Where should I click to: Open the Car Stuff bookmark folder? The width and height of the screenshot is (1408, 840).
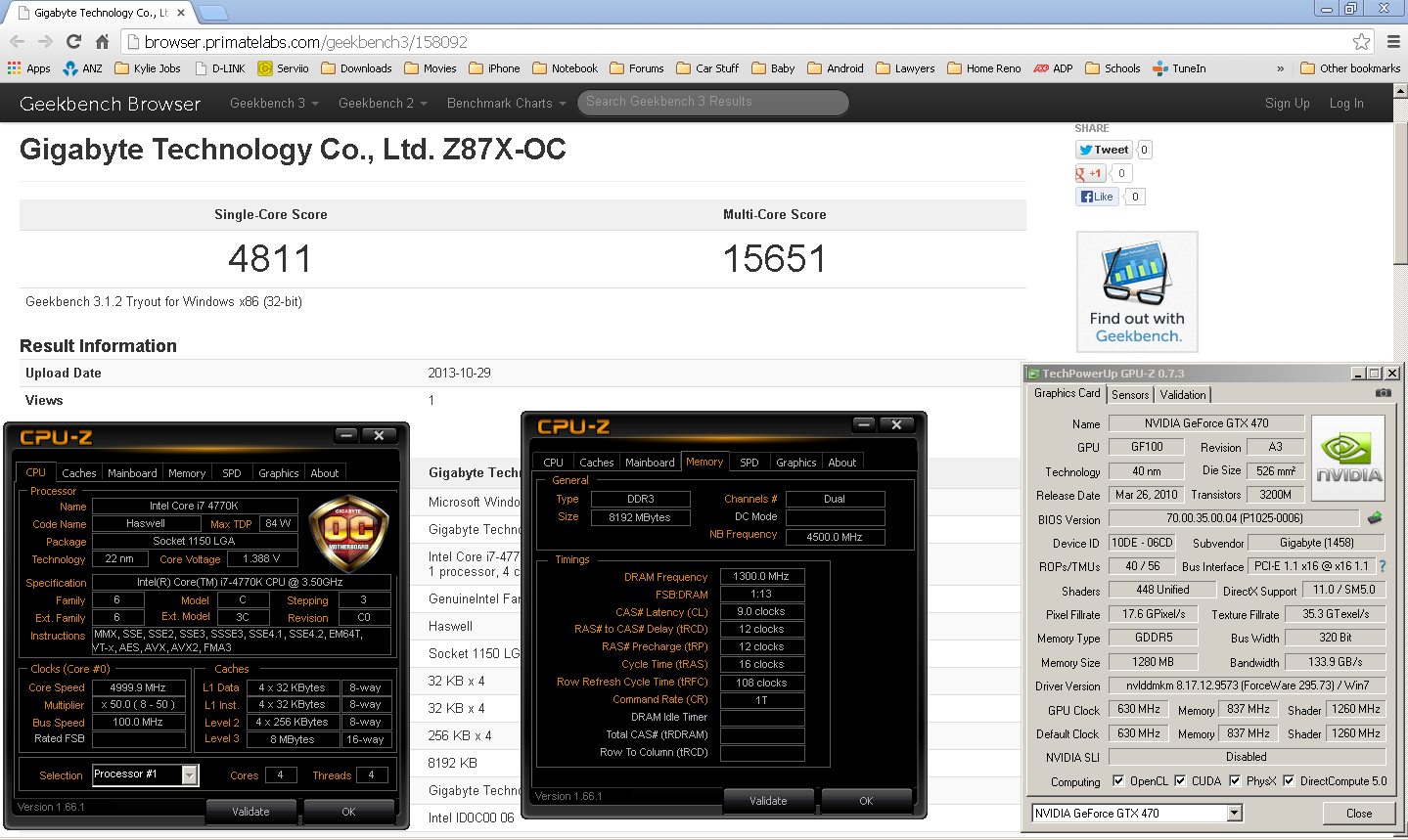(x=707, y=68)
